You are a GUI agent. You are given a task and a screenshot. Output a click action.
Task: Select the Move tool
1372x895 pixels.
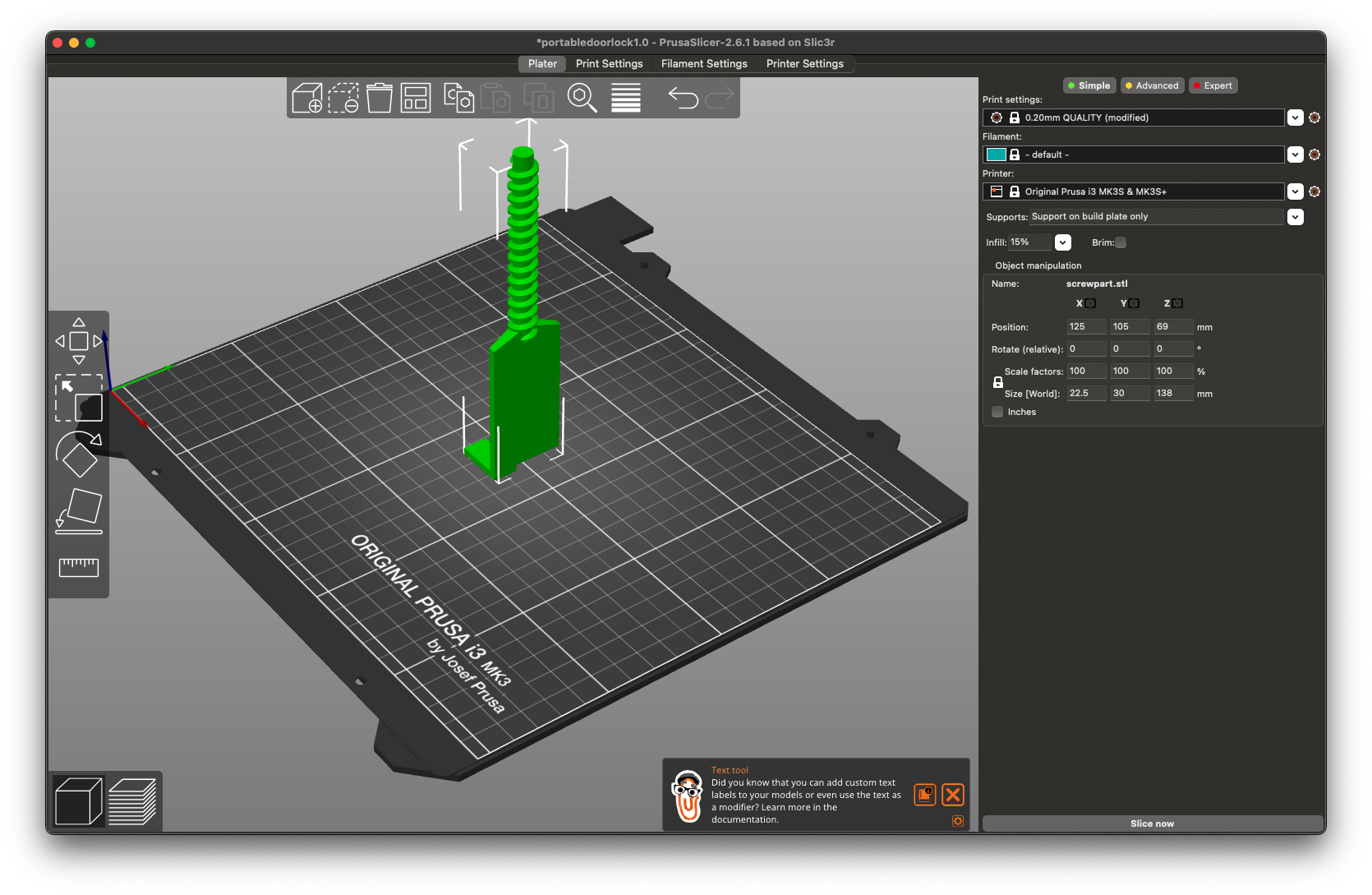pos(79,341)
